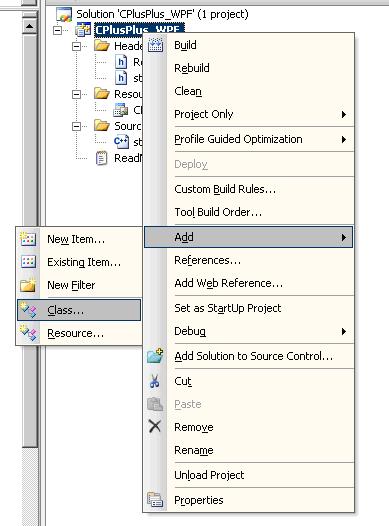Click the New Item icon in the submenu
The image size is (389, 526).
[28, 239]
